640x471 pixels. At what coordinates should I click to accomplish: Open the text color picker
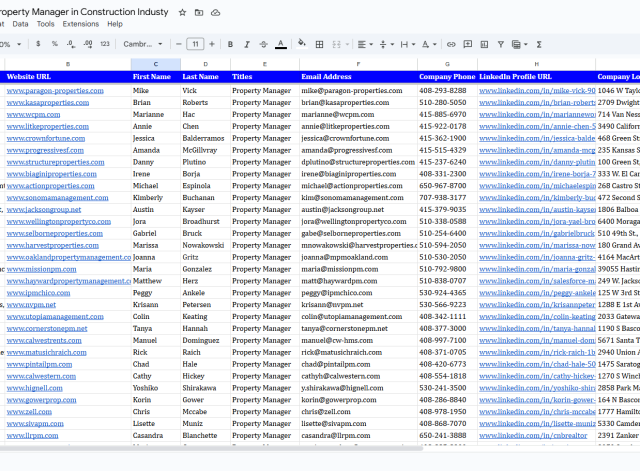tap(280, 44)
